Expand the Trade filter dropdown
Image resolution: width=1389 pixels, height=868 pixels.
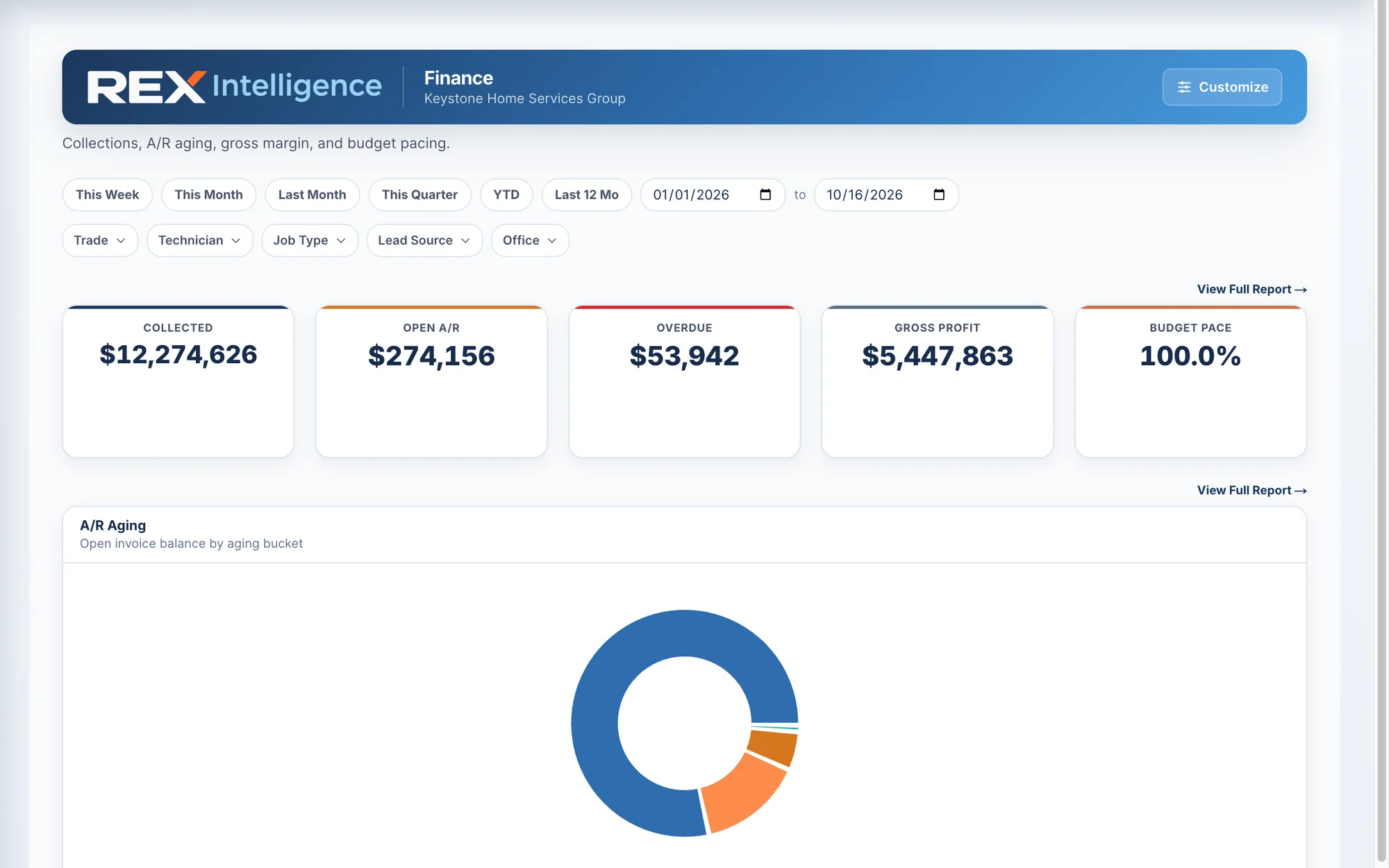pyautogui.click(x=100, y=240)
